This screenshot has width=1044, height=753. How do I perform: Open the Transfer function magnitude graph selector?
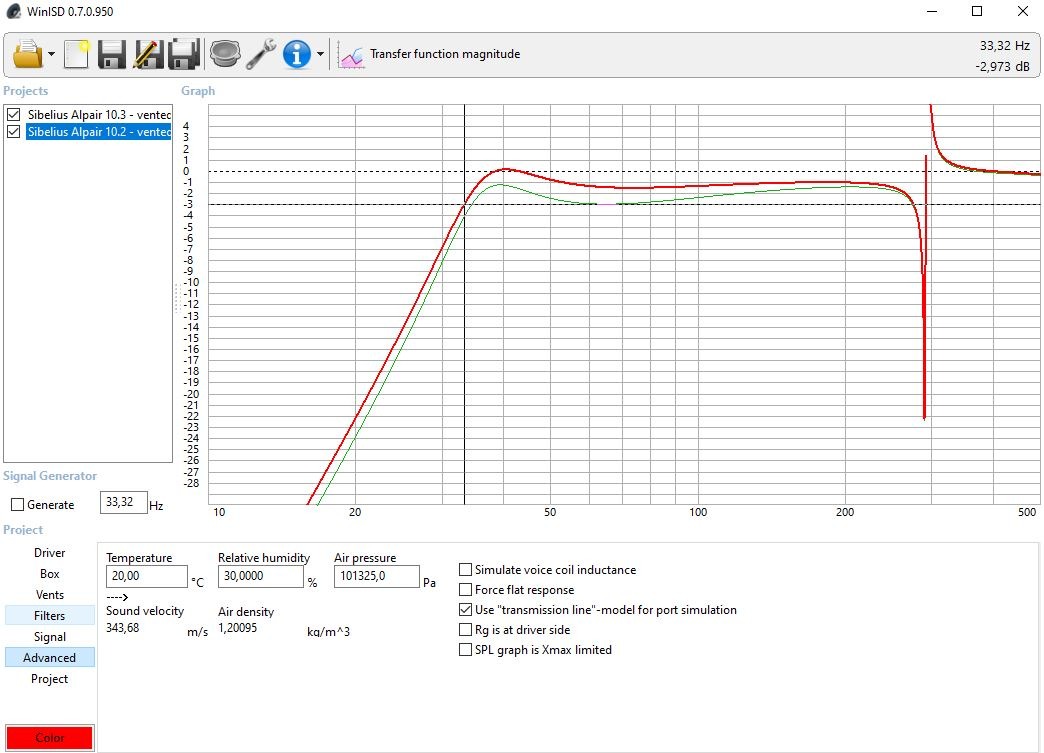(x=445, y=54)
